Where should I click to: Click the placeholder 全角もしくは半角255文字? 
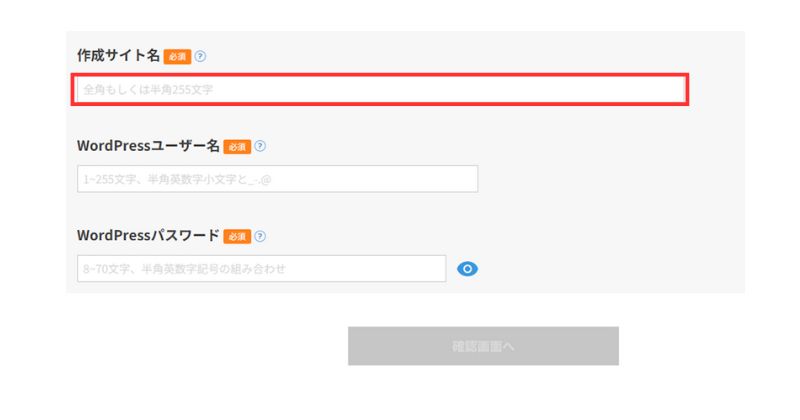[x=147, y=90]
